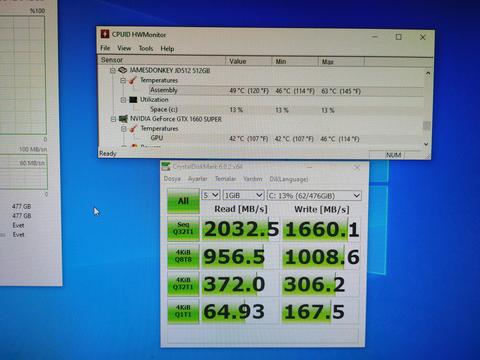This screenshot has height=360, width=480.
Task: Click Assembly max value 63 °C
Action: pyautogui.click(x=341, y=91)
